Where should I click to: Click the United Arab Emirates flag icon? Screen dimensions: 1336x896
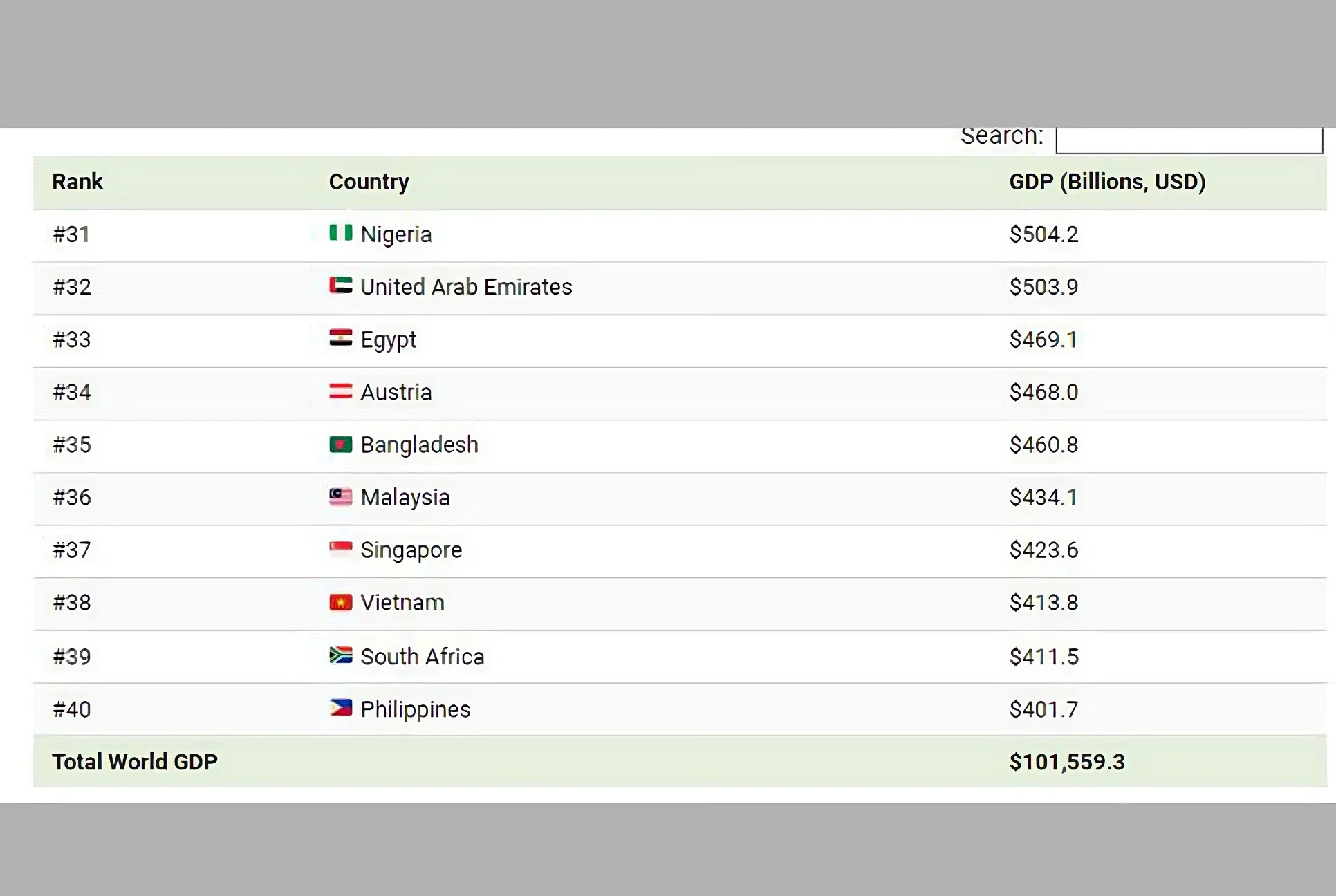(x=340, y=286)
